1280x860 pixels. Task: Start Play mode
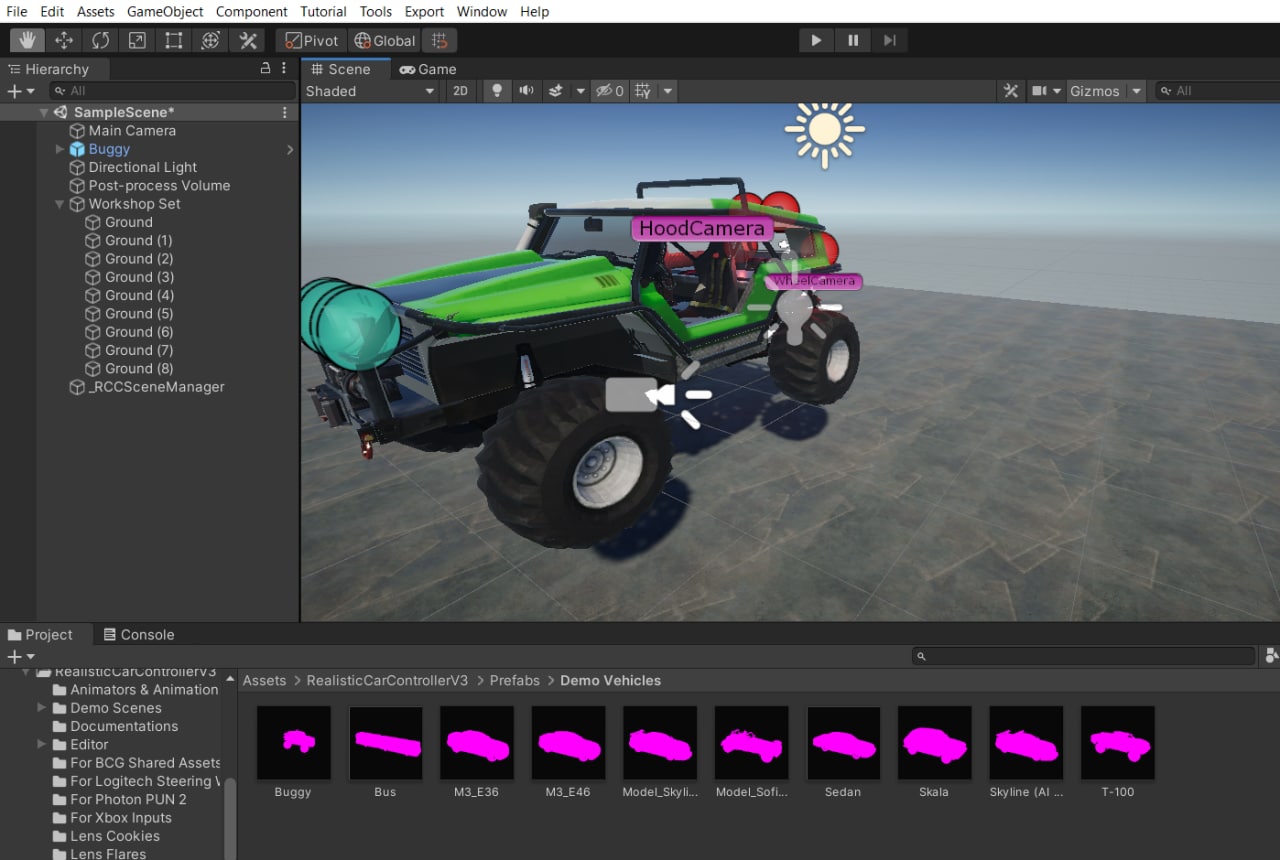tap(816, 41)
